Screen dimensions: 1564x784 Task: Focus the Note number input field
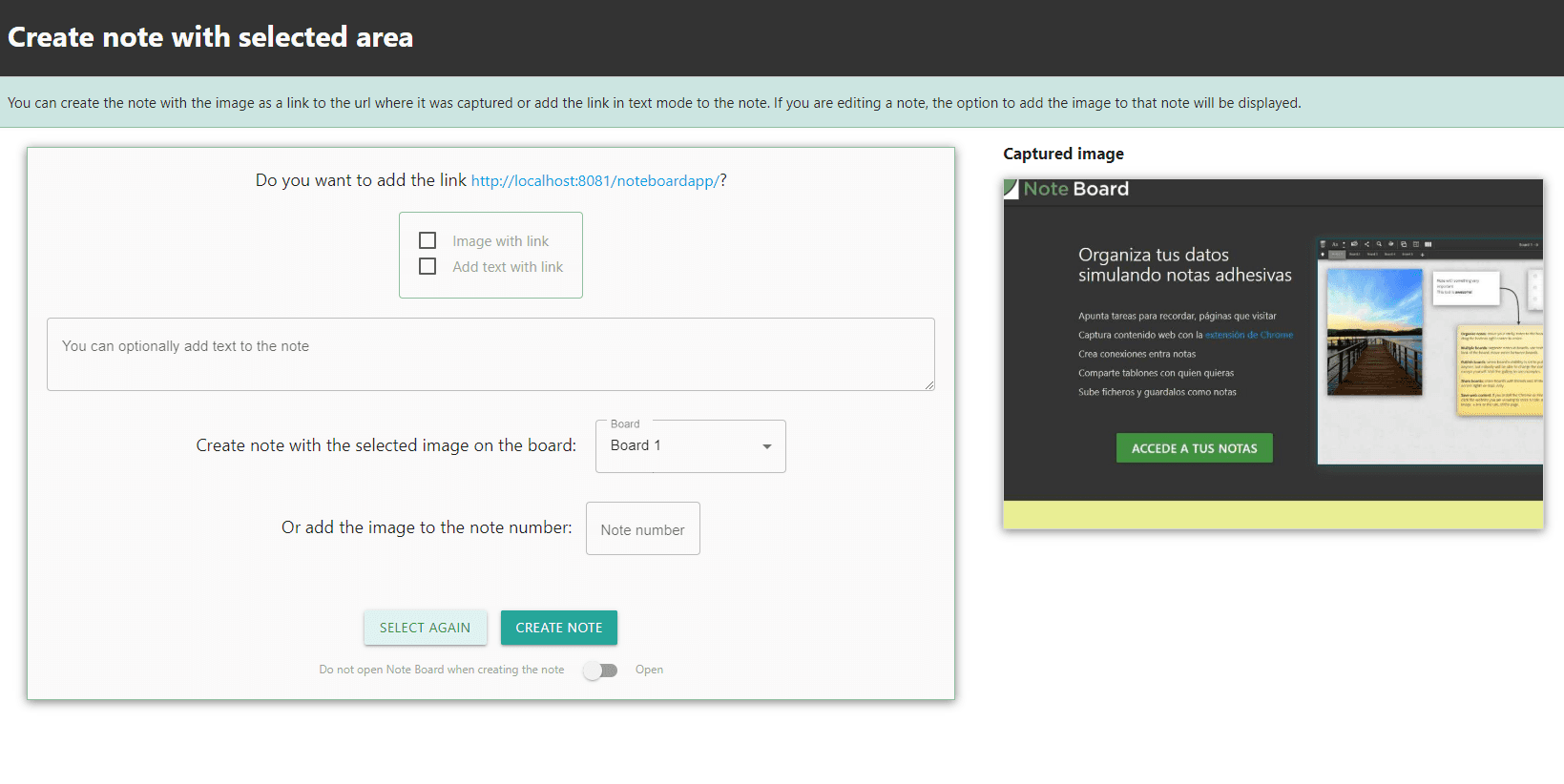[642, 529]
